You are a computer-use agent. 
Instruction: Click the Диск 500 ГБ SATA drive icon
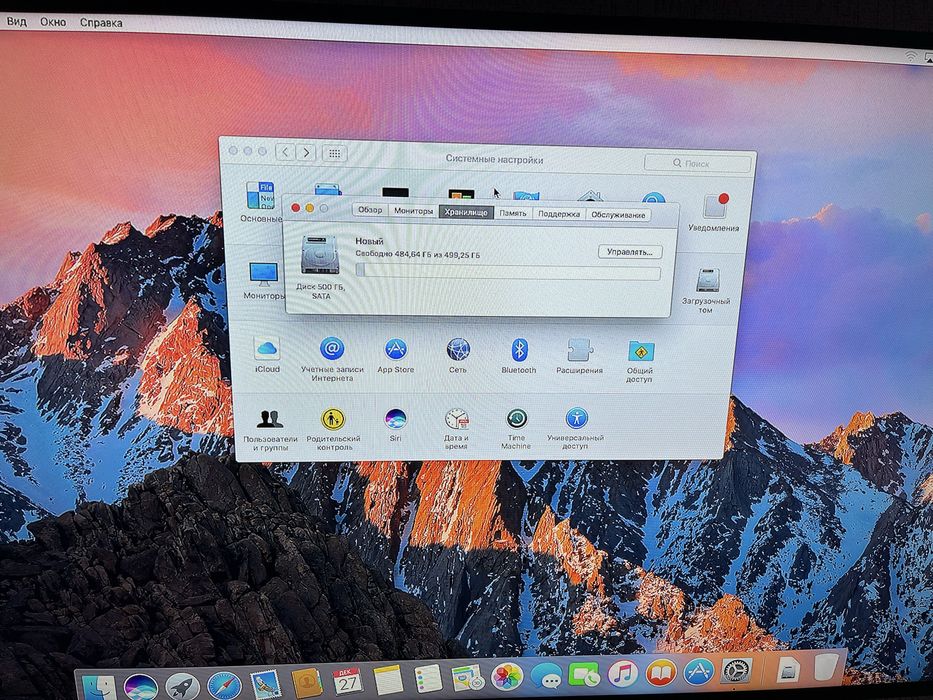pos(320,255)
